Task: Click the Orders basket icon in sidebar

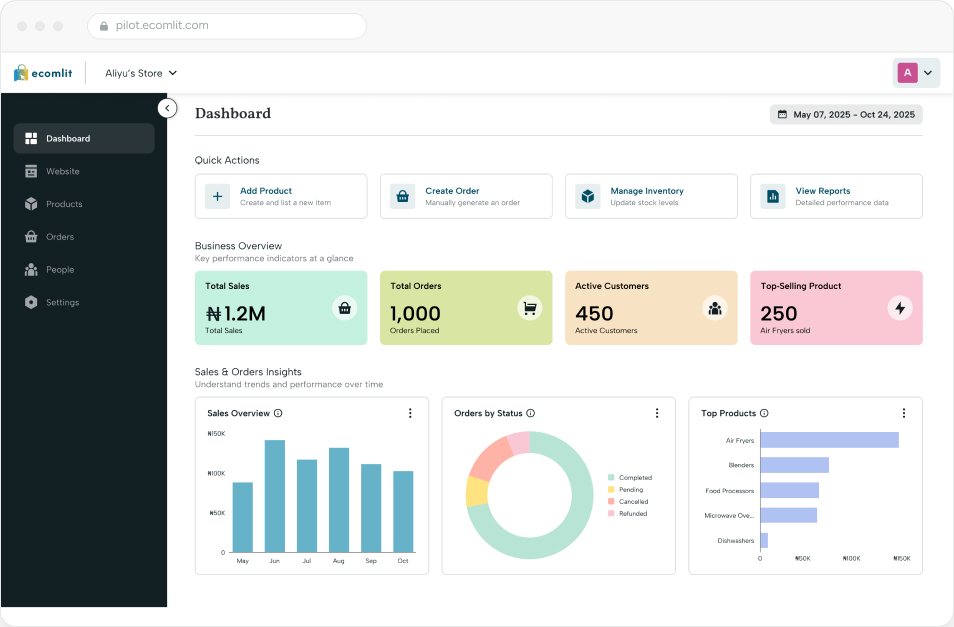Action: (31, 237)
